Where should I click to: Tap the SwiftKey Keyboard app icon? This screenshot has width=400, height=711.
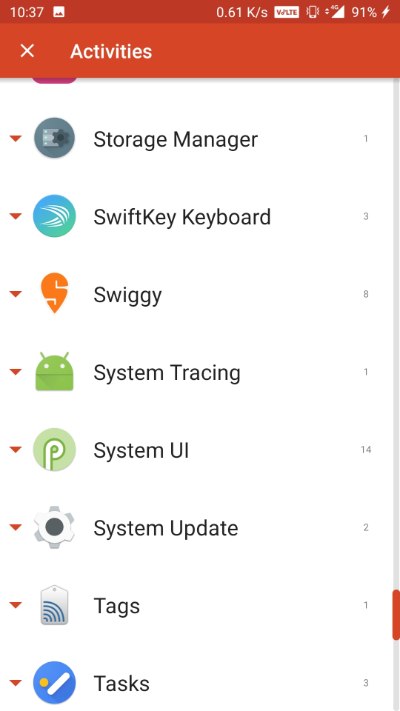coord(54,216)
